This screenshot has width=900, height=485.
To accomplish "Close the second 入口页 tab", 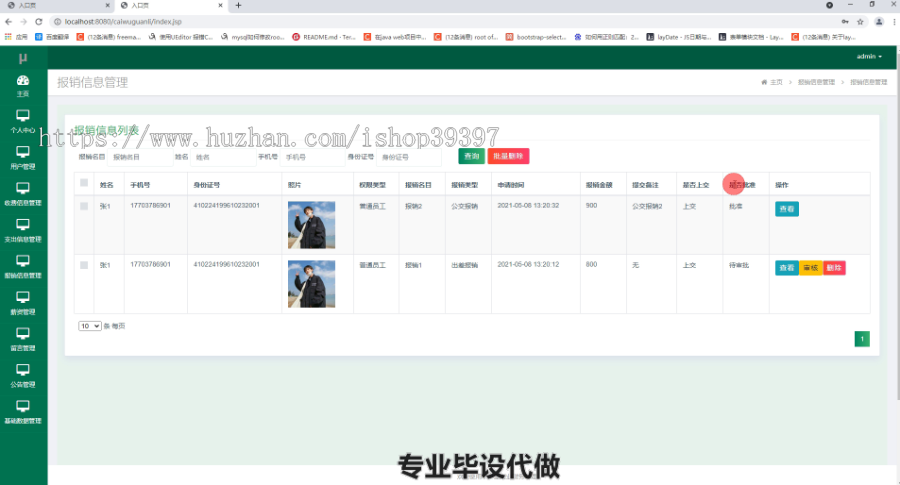I will (220, 5).
